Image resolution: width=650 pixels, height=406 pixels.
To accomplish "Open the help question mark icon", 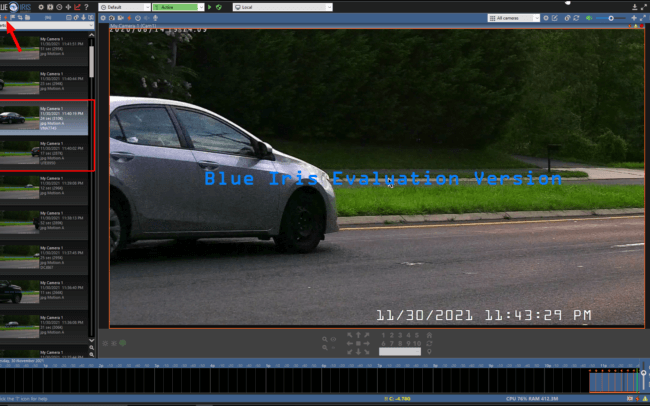I will [86, 7].
